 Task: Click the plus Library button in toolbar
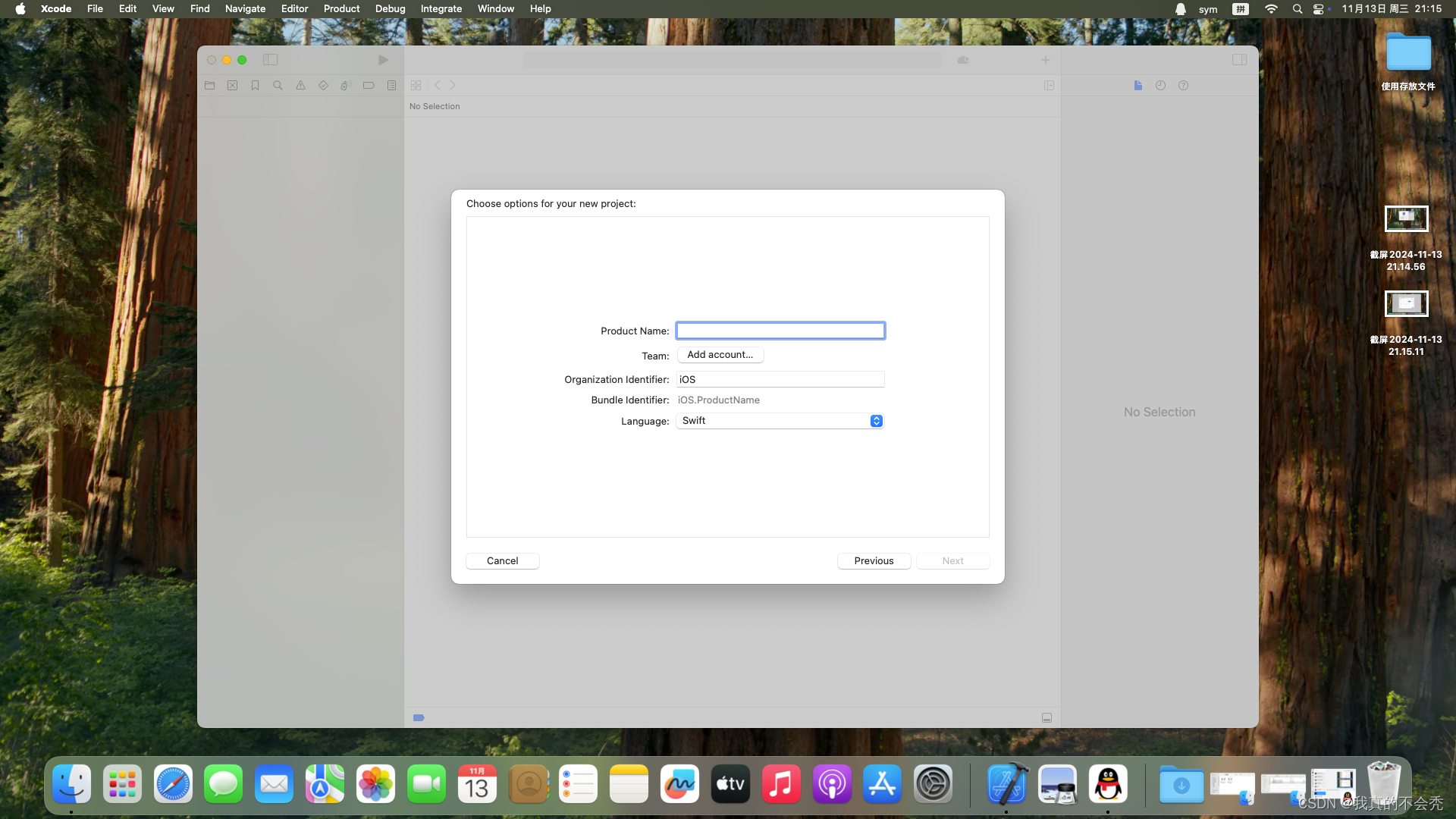point(1045,60)
